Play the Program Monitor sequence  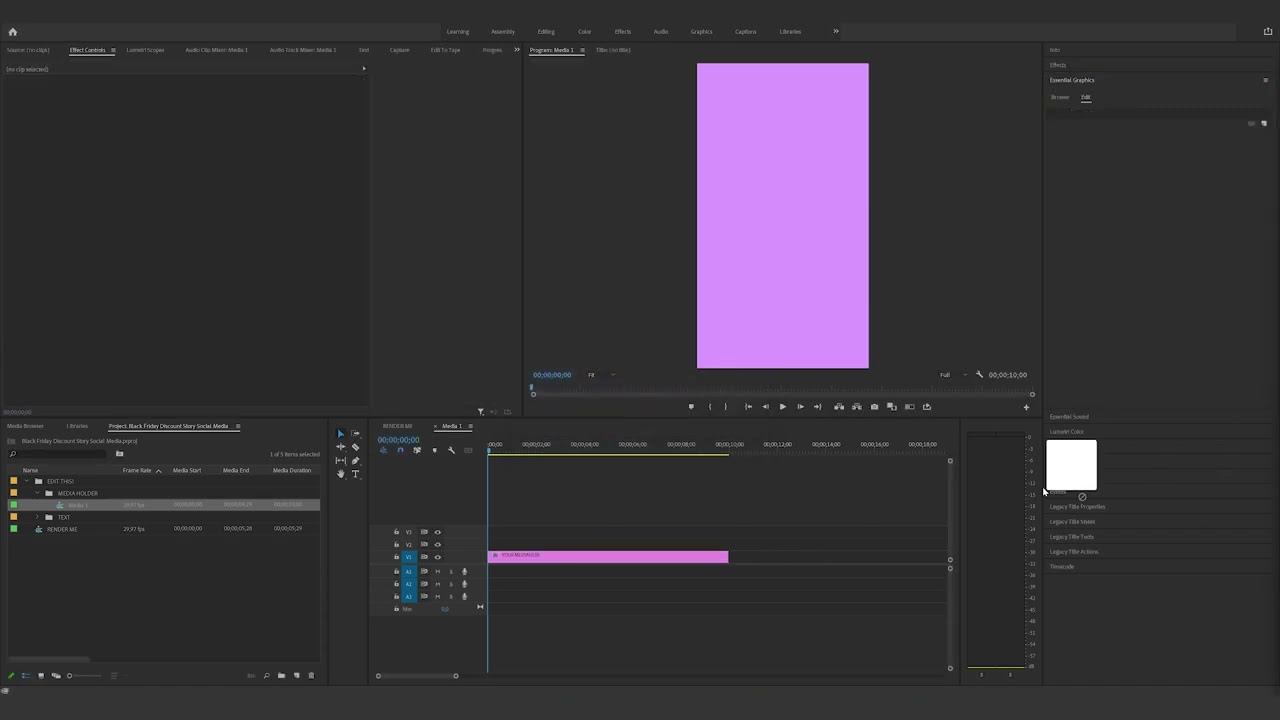(782, 407)
